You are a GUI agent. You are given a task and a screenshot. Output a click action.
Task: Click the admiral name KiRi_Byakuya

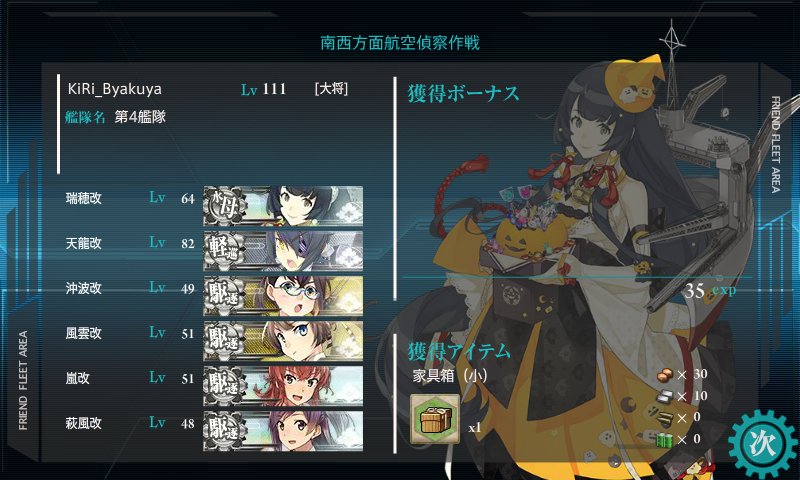coord(115,89)
